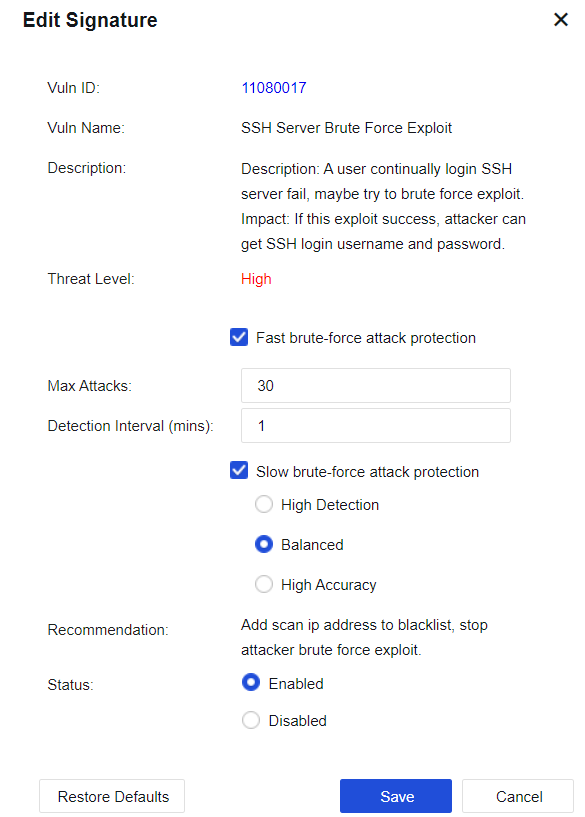
Task: Click the SSH Server Brute Force Exploit name
Action: coord(346,128)
